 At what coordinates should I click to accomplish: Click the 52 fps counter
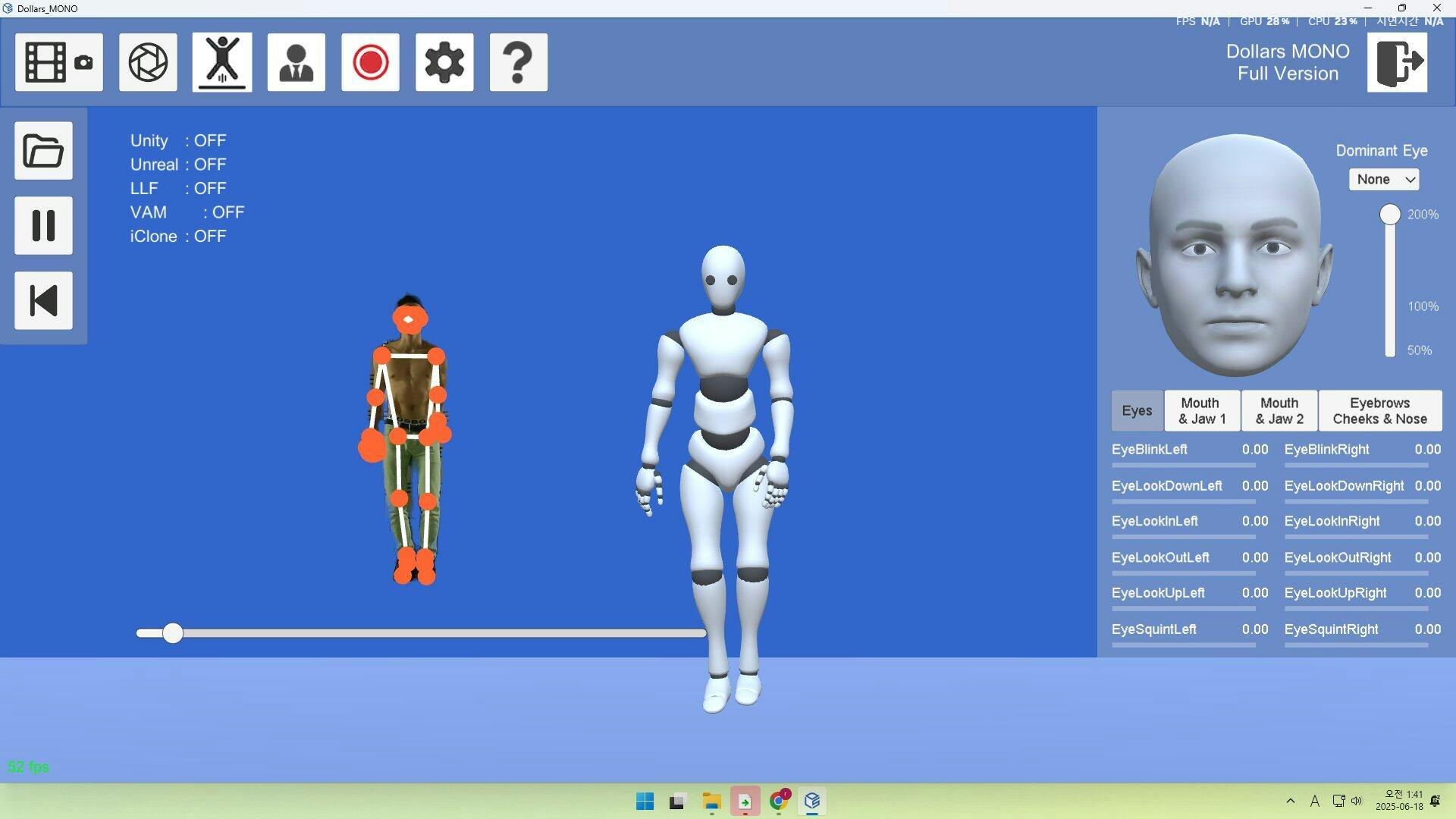(28, 767)
